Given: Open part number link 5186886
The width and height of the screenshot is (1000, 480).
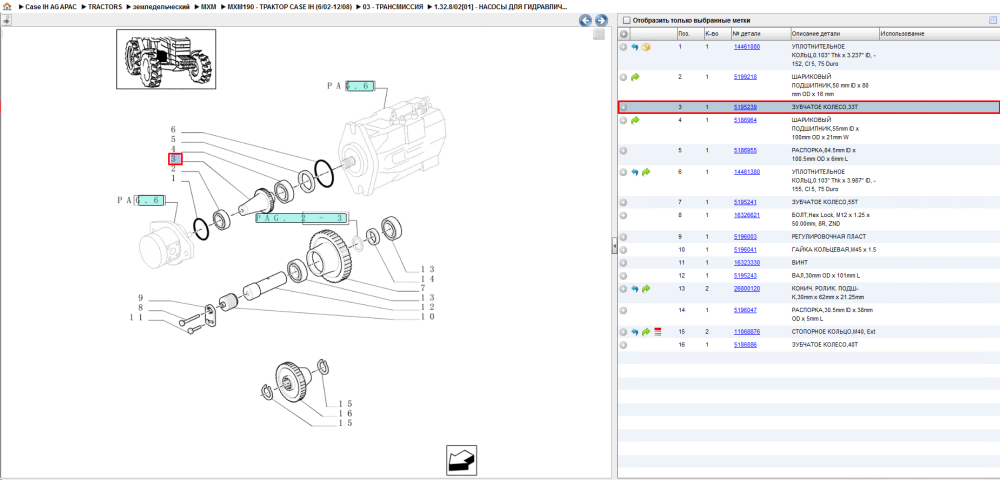Looking at the screenshot, I should [746, 345].
